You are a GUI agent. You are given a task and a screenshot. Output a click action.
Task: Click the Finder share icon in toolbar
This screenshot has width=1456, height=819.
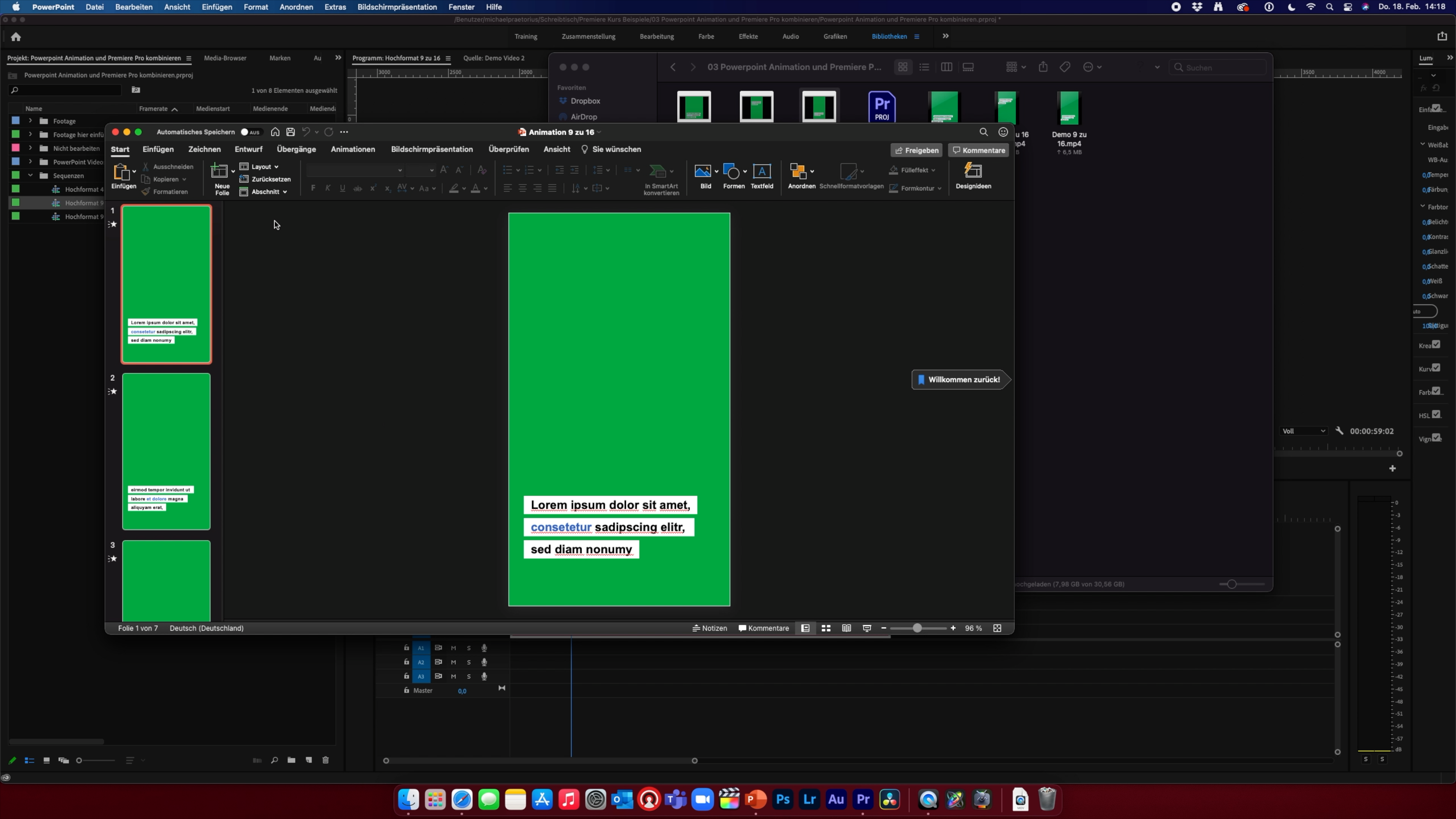pyautogui.click(x=1043, y=67)
